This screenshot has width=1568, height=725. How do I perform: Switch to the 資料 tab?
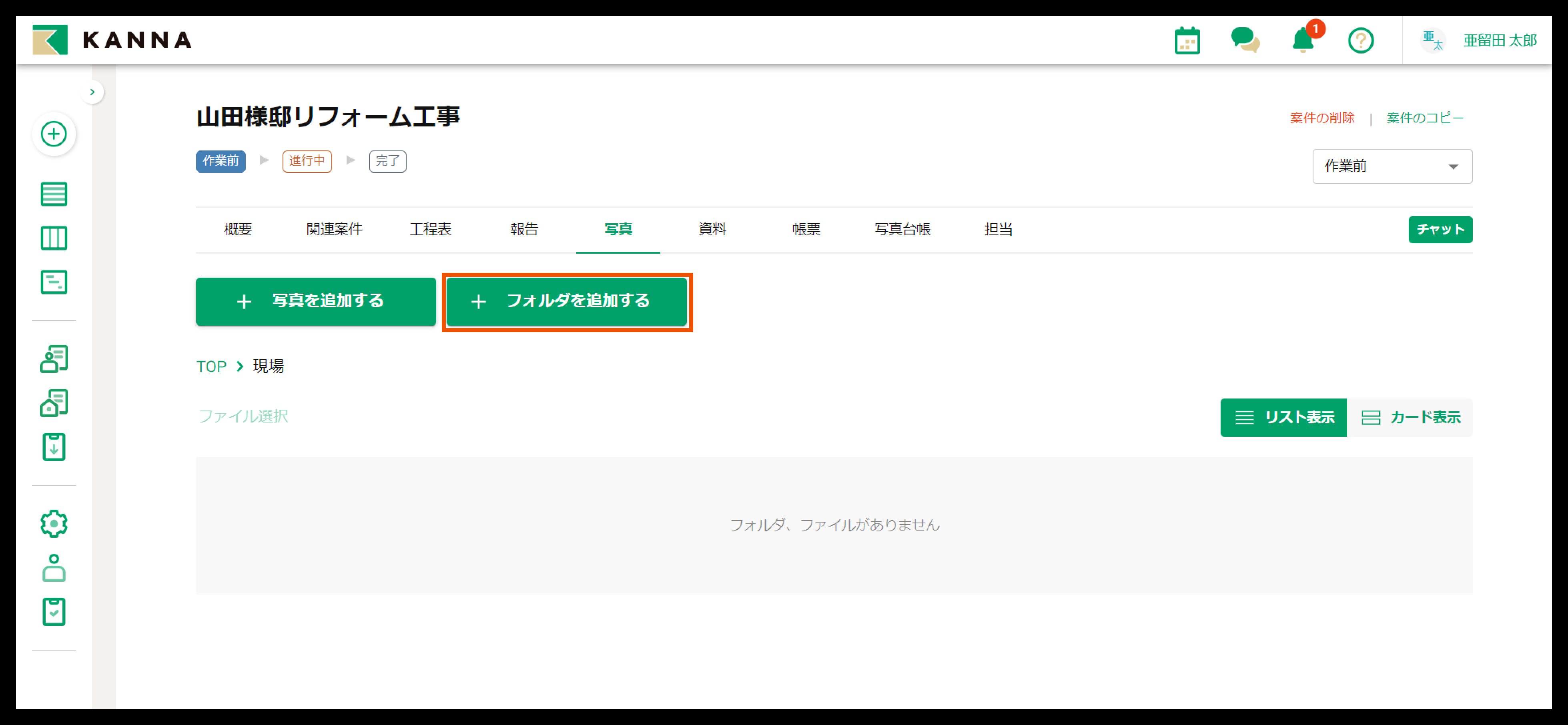pos(712,230)
